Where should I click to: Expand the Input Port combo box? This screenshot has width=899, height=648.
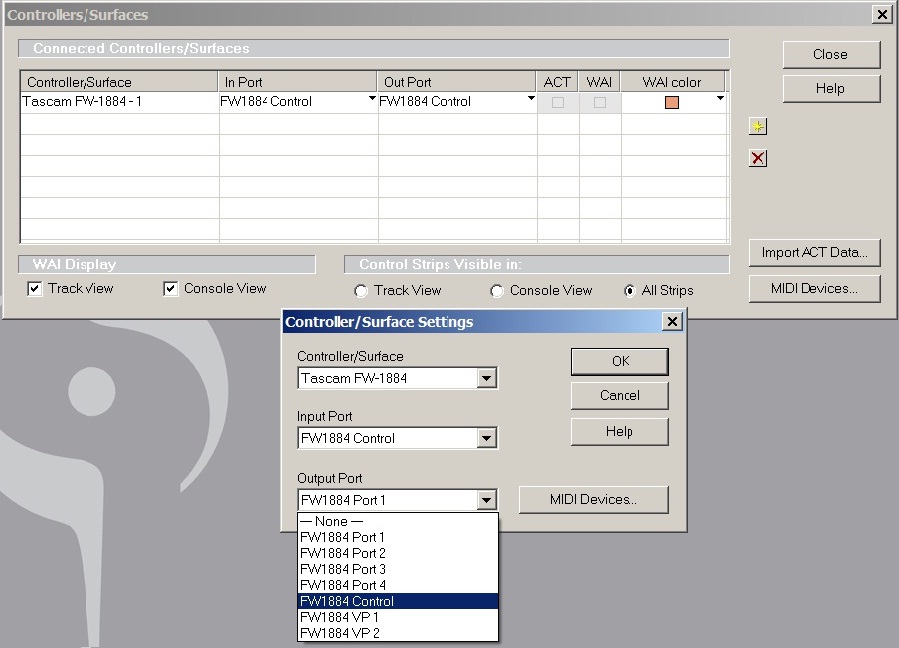(486, 438)
